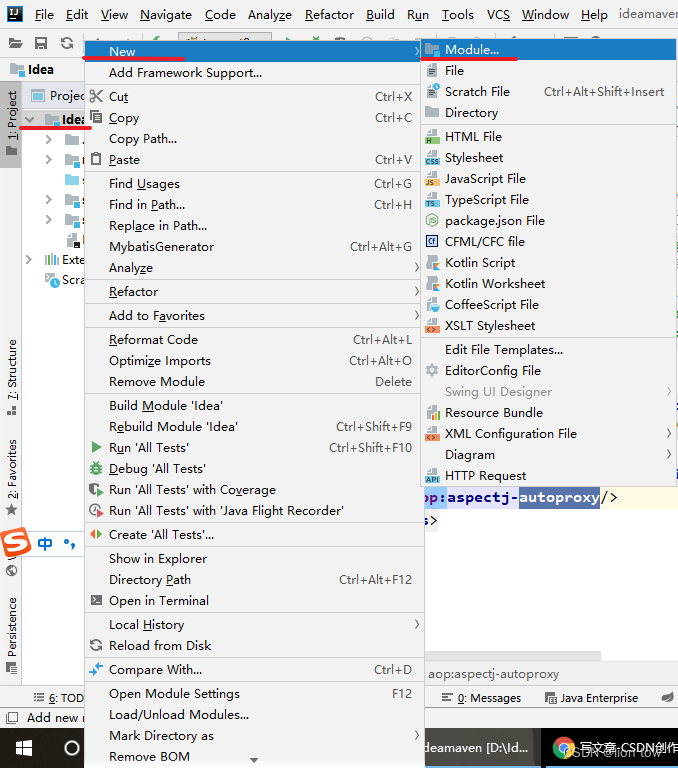This screenshot has height=768, width=678.
Task: Click the EditorConfig gear icon
Action: (x=432, y=370)
